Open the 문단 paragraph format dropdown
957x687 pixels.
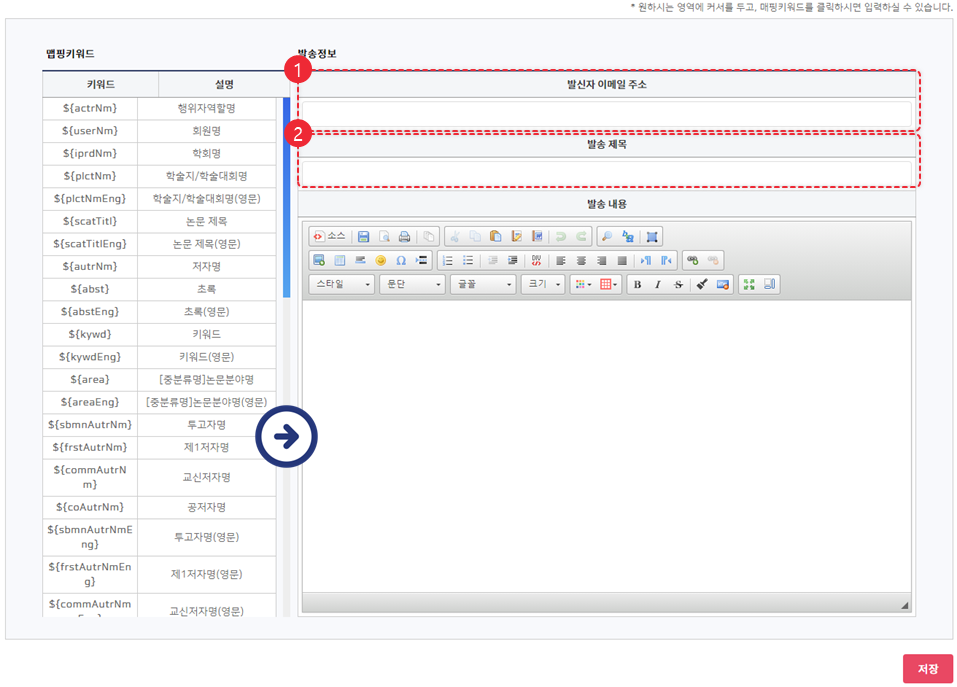tap(412, 285)
